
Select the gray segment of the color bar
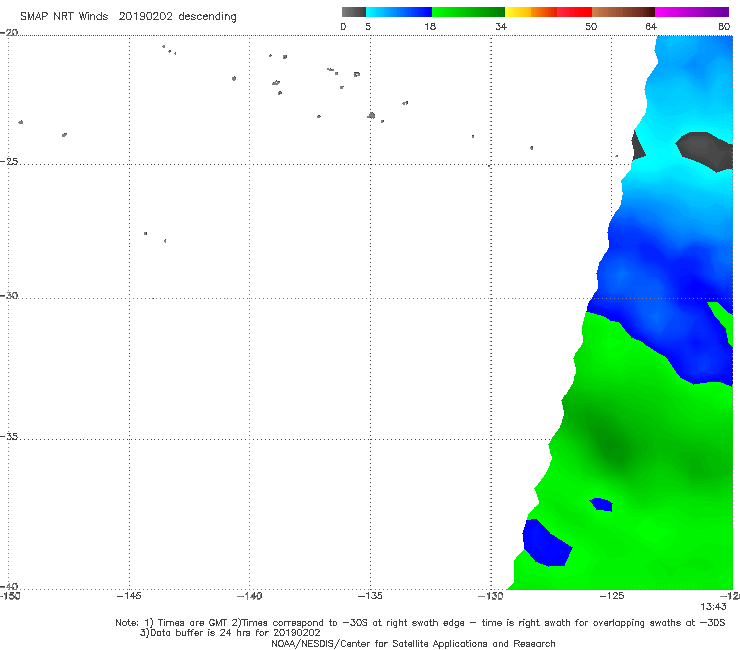click(x=353, y=12)
